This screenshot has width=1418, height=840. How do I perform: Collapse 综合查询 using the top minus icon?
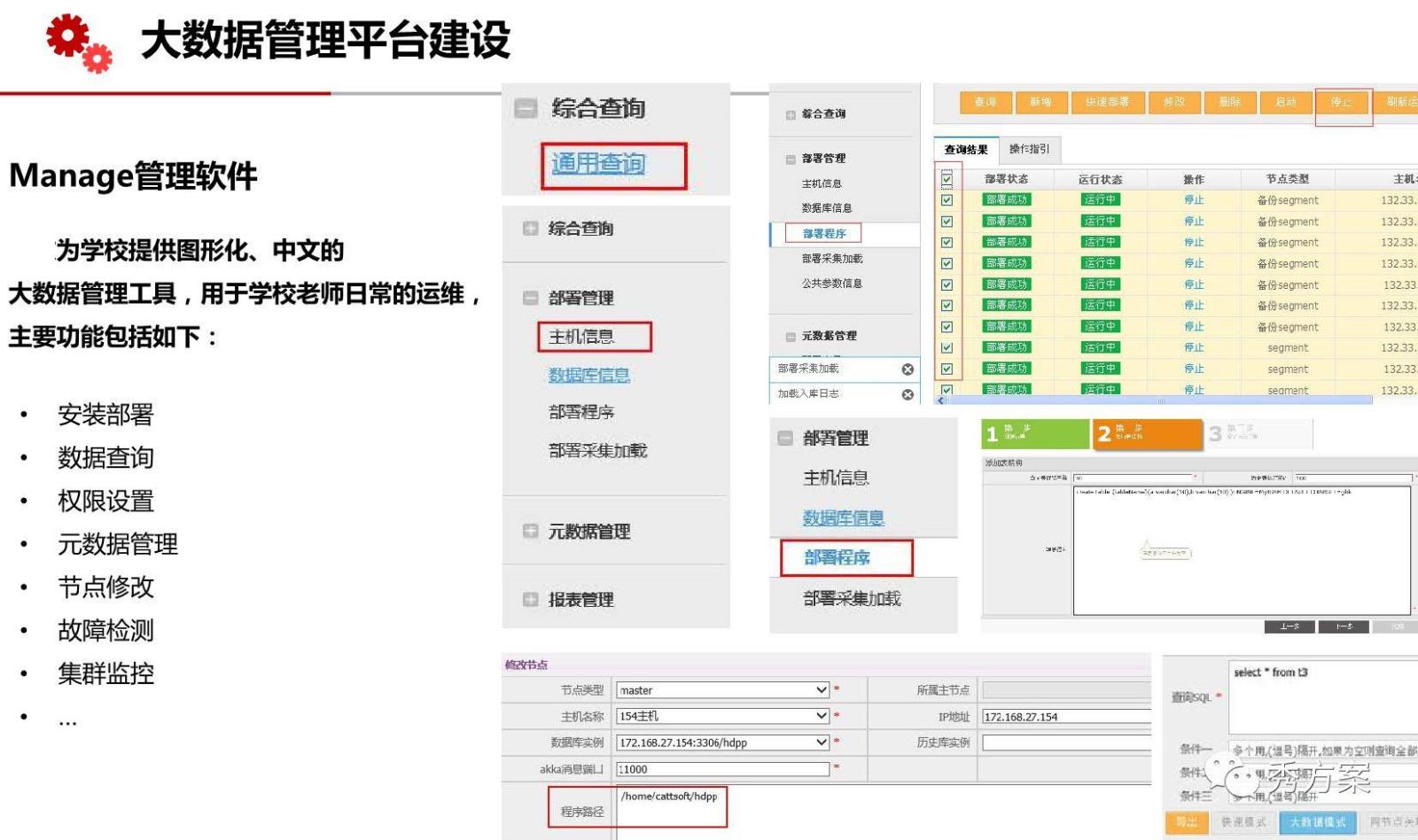pos(526,109)
